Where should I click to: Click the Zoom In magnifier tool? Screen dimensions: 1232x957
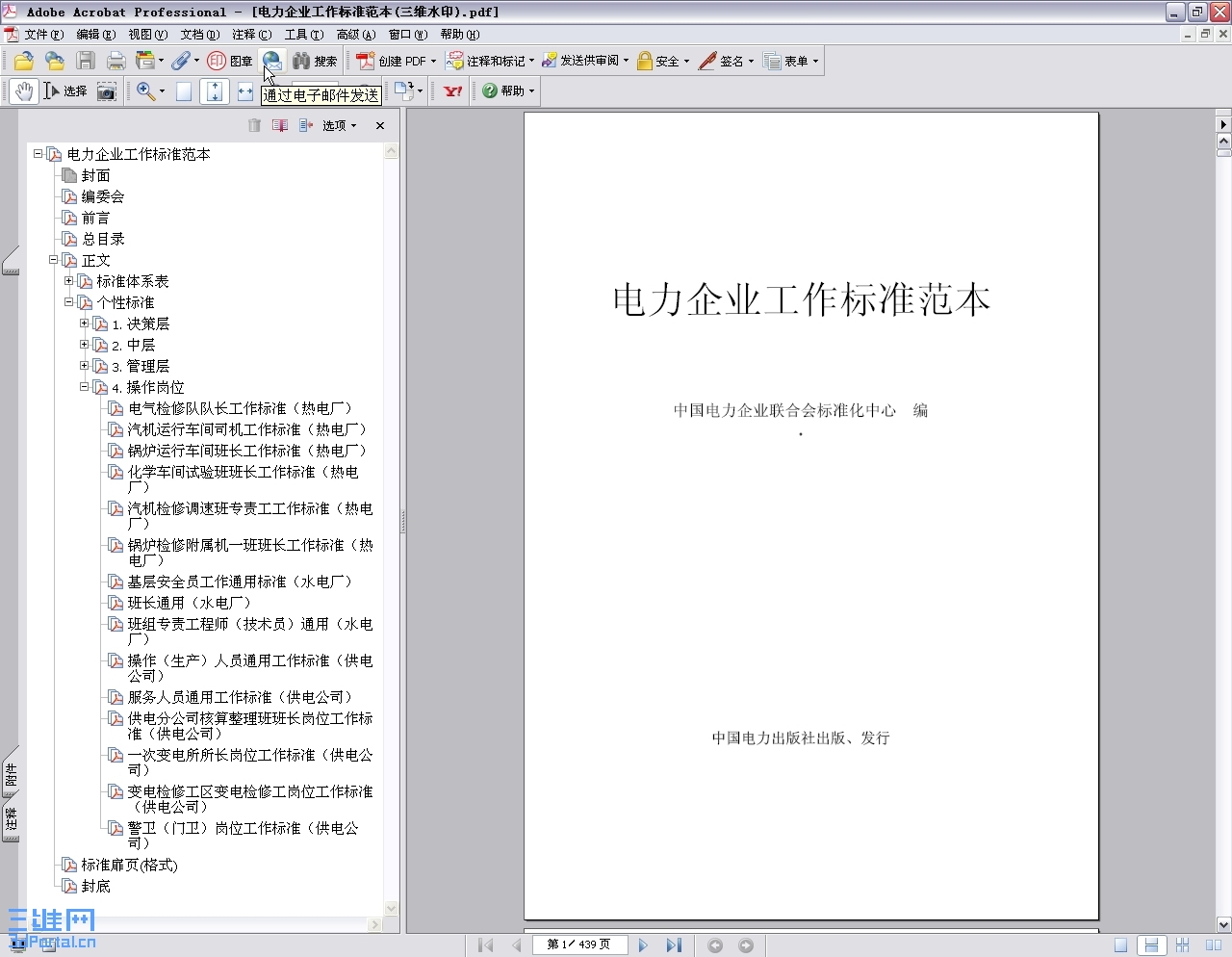pyautogui.click(x=145, y=91)
